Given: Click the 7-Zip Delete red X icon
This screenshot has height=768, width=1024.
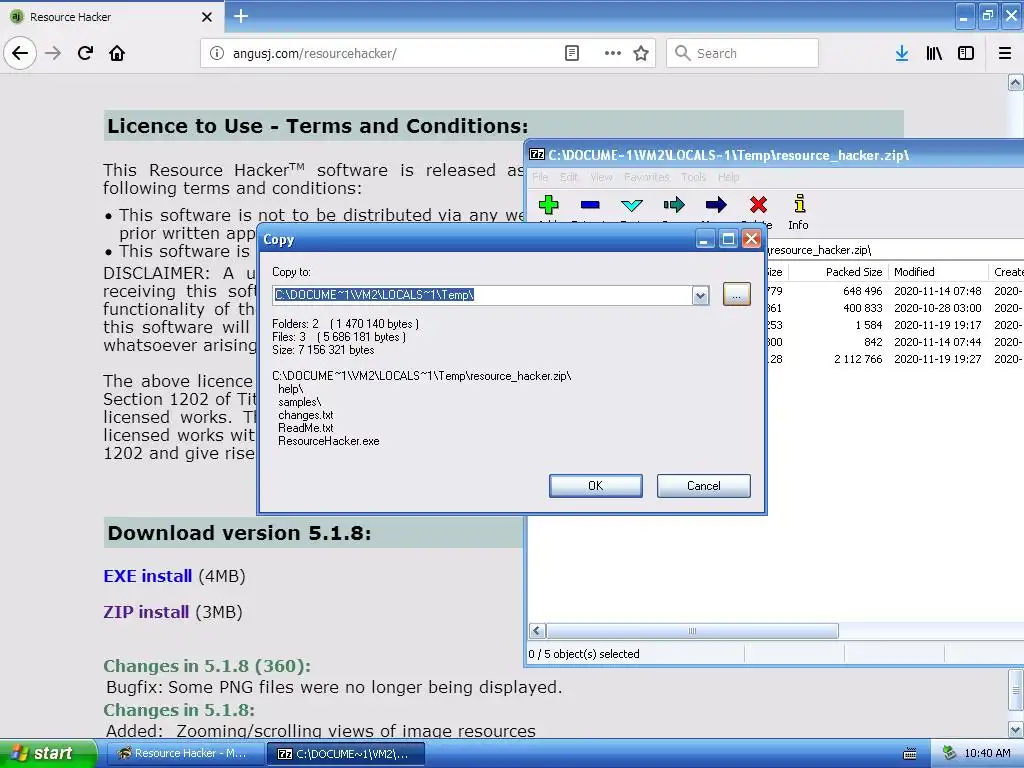Looking at the screenshot, I should click(x=758, y=205).
